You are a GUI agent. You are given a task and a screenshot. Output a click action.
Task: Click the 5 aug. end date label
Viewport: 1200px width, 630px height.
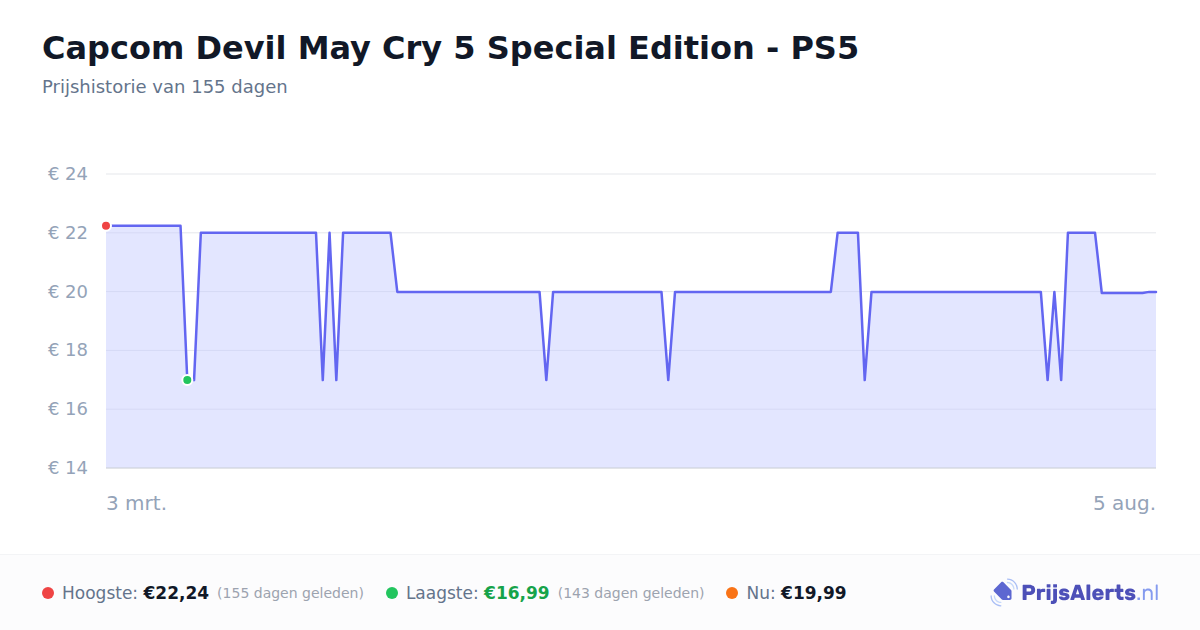click(x=1124, y=503)
